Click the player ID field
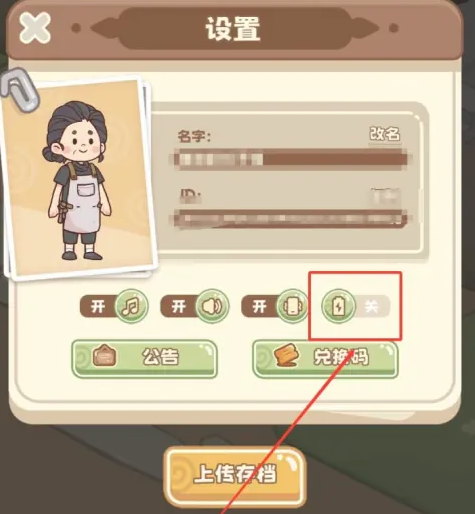This screenshot has width=475, height=514. pyautogui.click(x=289, y=219)
